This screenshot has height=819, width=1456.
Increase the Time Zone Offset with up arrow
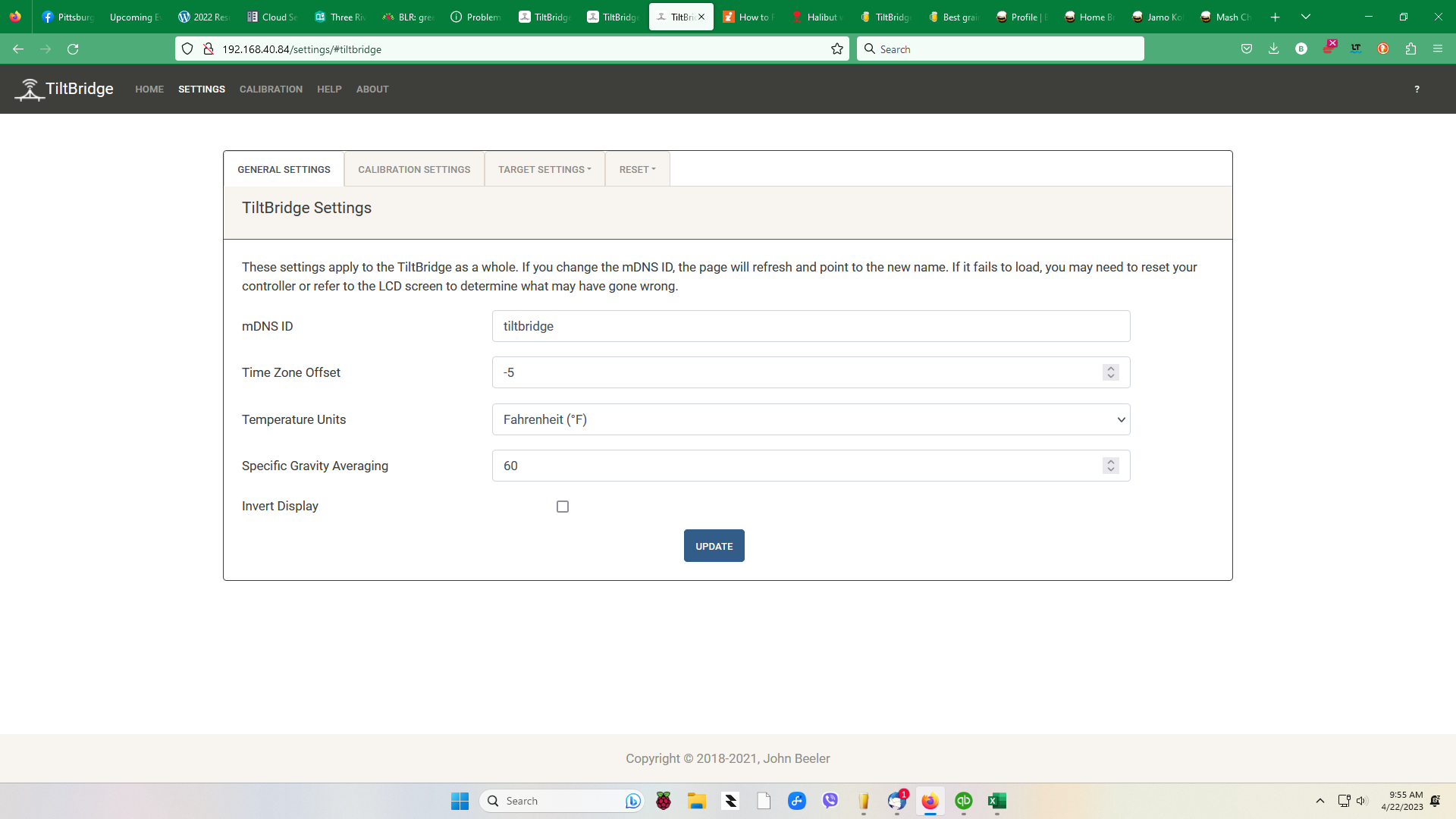(1111, 368)
